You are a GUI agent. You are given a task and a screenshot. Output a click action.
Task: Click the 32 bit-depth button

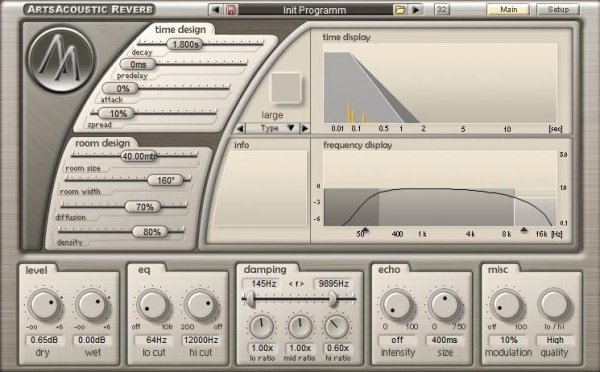(442, 9)
